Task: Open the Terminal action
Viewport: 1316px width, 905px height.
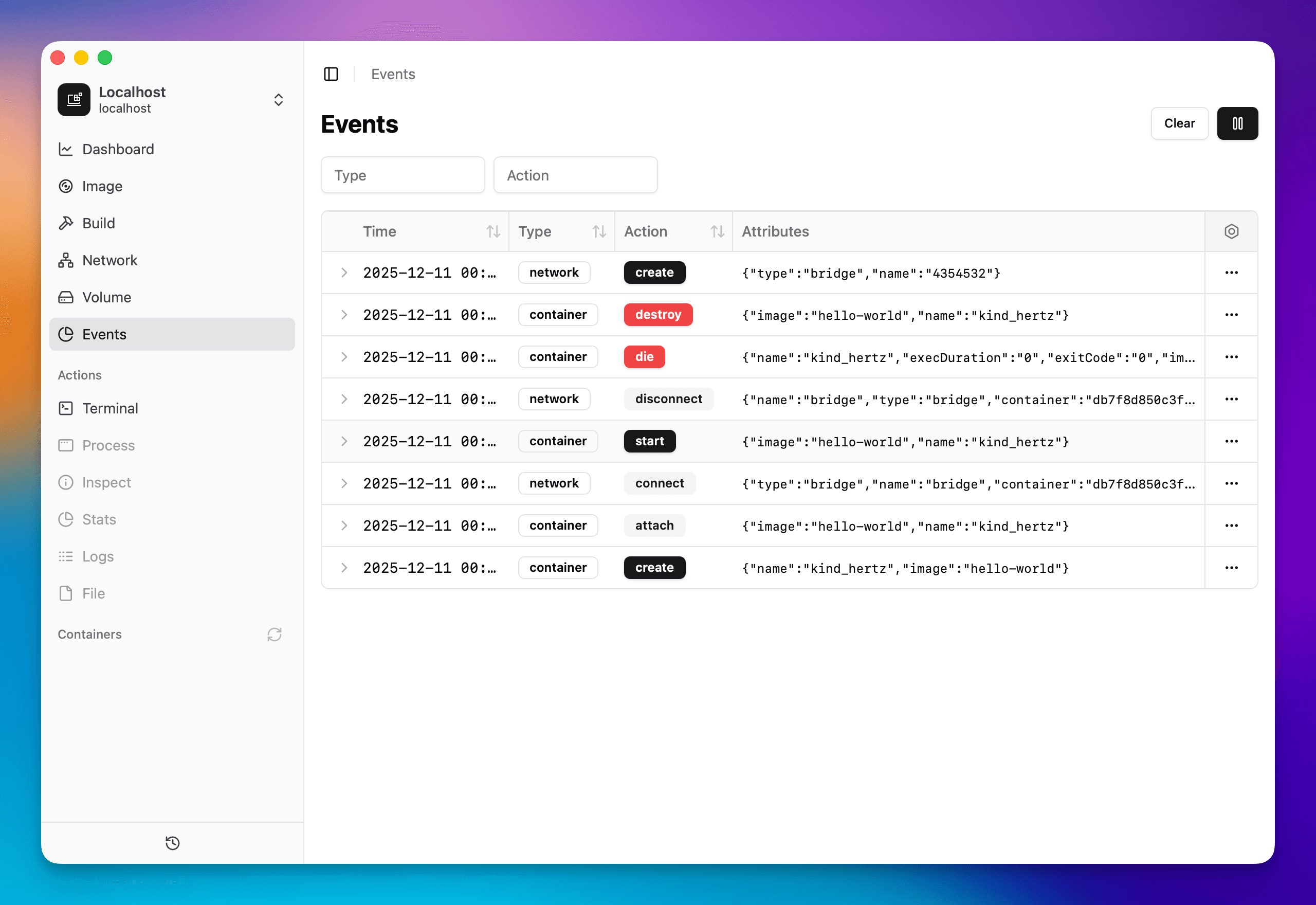Action: tap(110, 408)
